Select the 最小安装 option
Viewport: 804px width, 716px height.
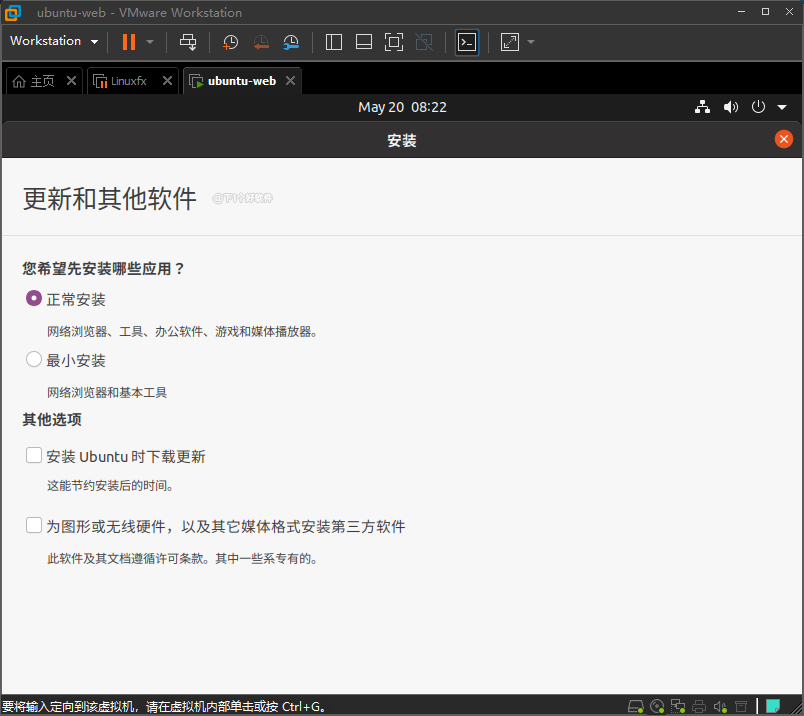tap(33, 359)
